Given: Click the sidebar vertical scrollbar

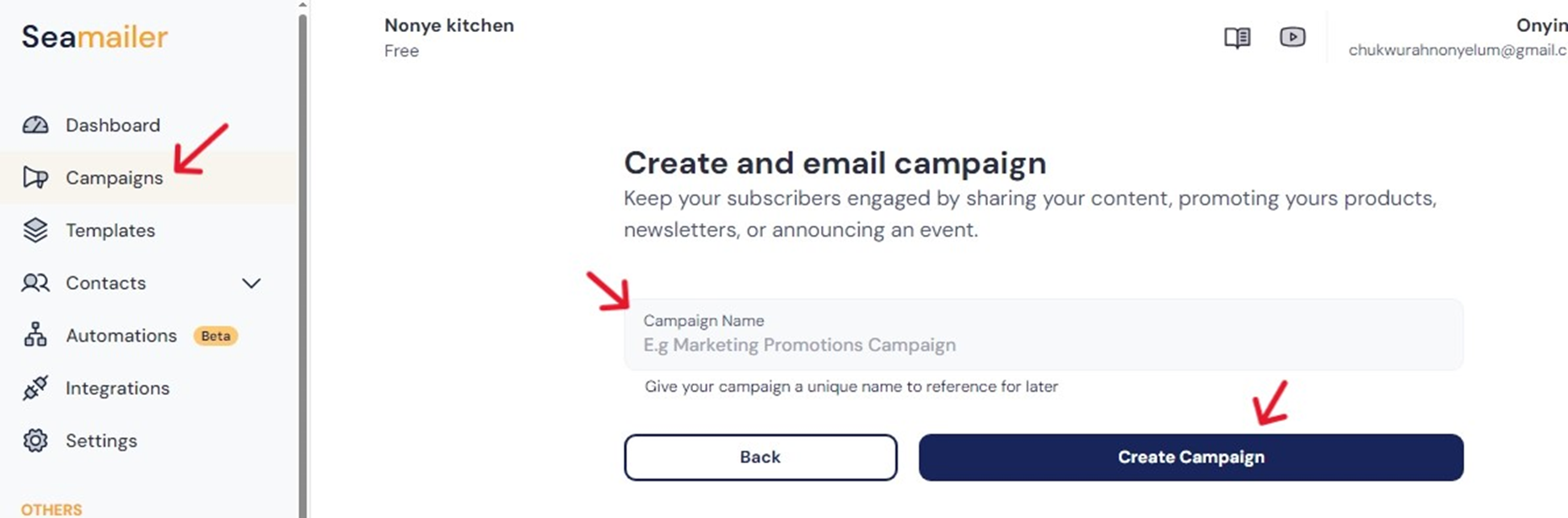Looking at the screenshot, I should click(x=303, y=253).
